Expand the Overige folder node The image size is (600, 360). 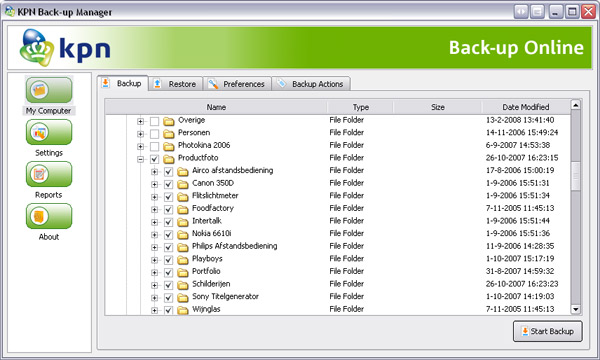(140, 122)
